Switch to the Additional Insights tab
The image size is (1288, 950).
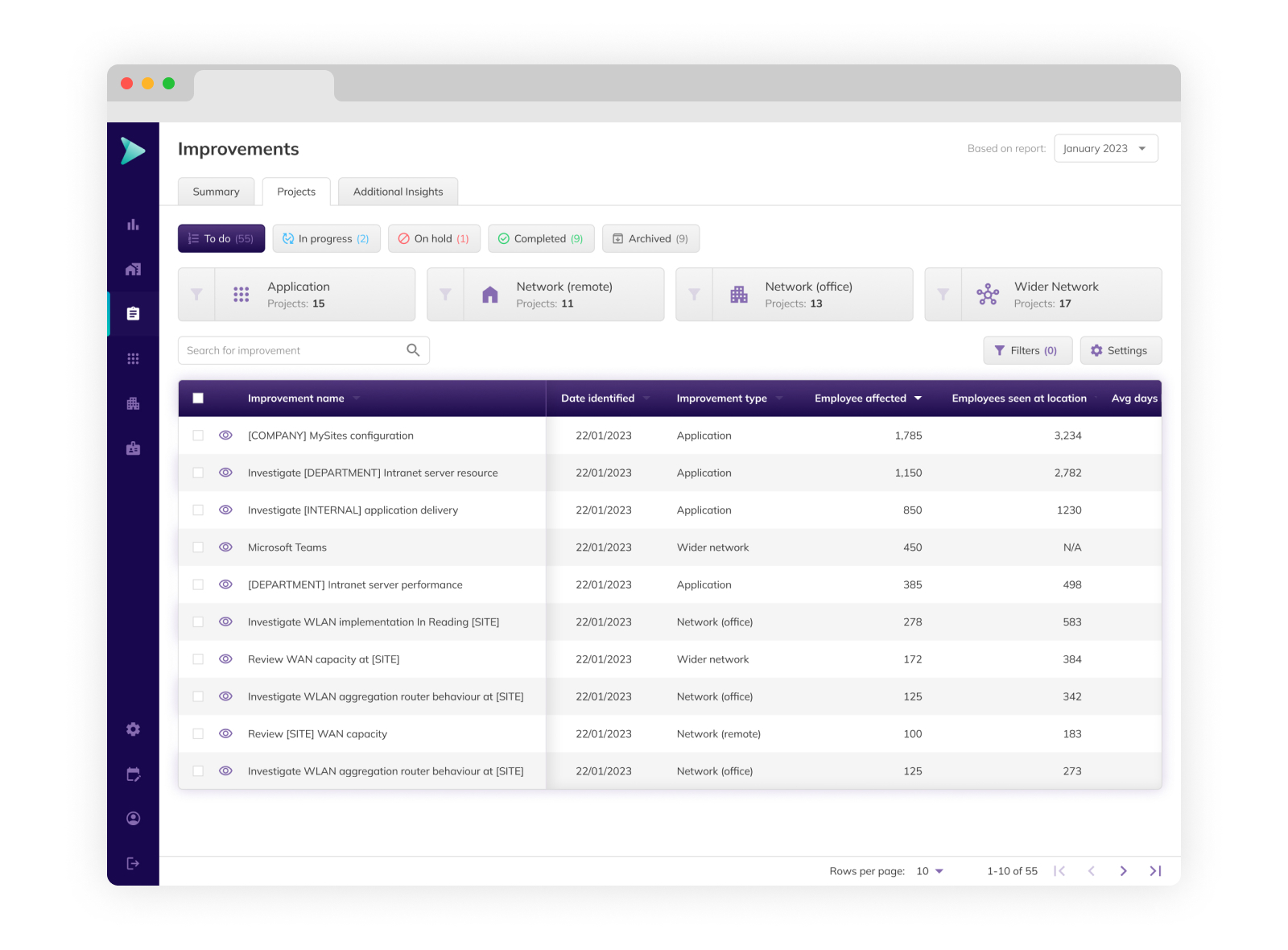point(398,192)
